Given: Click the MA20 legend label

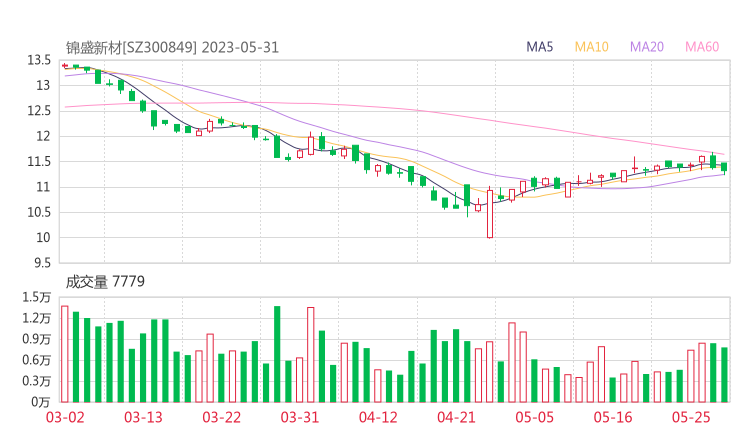Looking at the screenshot, I should 647,47.
